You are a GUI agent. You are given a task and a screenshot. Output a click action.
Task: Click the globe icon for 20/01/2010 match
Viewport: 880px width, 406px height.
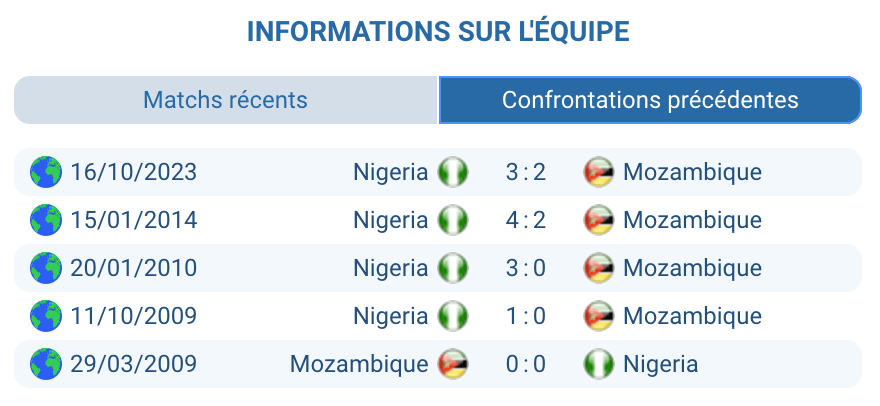point(46,268)
